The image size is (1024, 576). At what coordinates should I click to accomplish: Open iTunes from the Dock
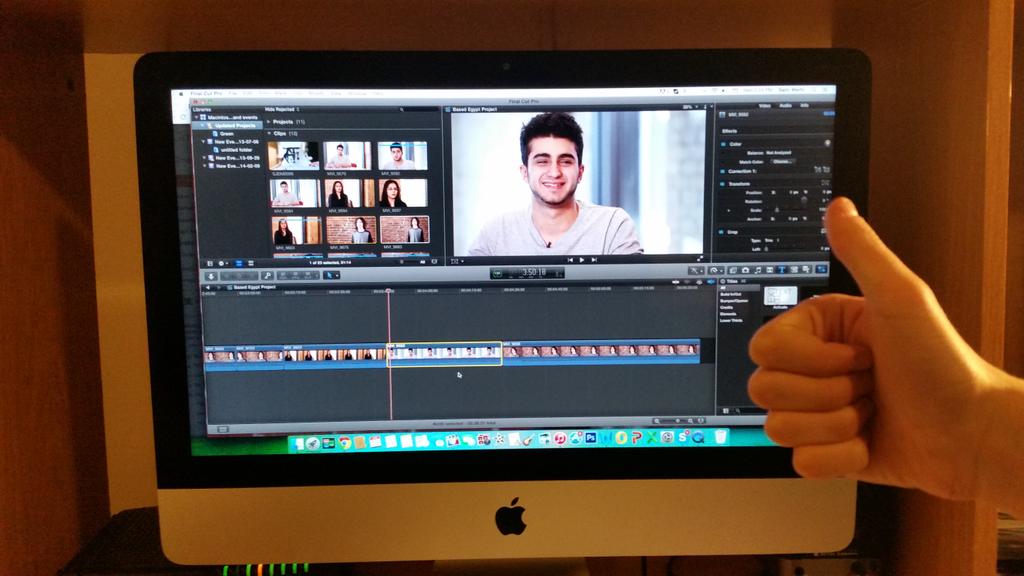[560, 439]
